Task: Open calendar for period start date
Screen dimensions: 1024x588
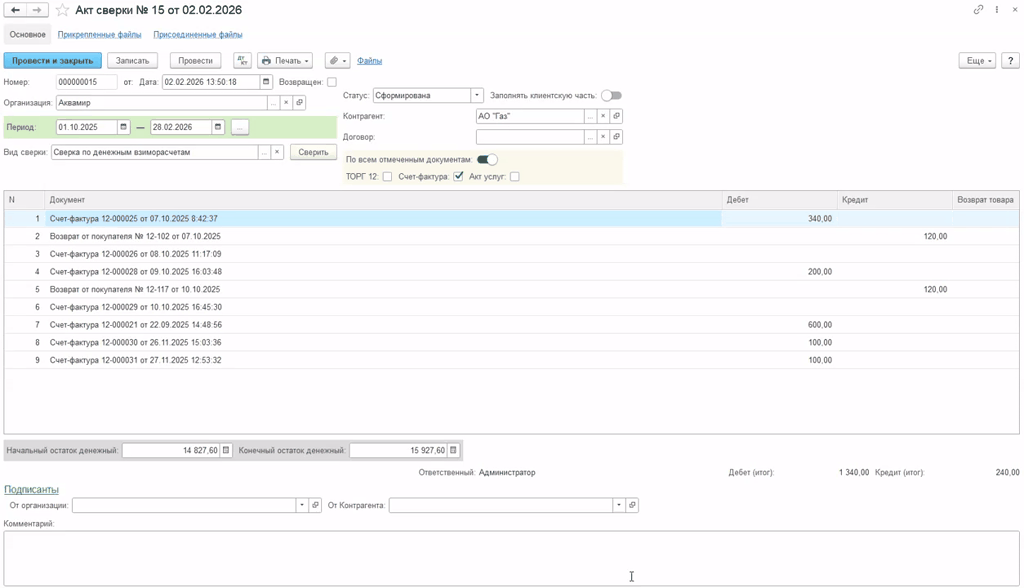Action: pyautogui.click(x=124, y=127)
